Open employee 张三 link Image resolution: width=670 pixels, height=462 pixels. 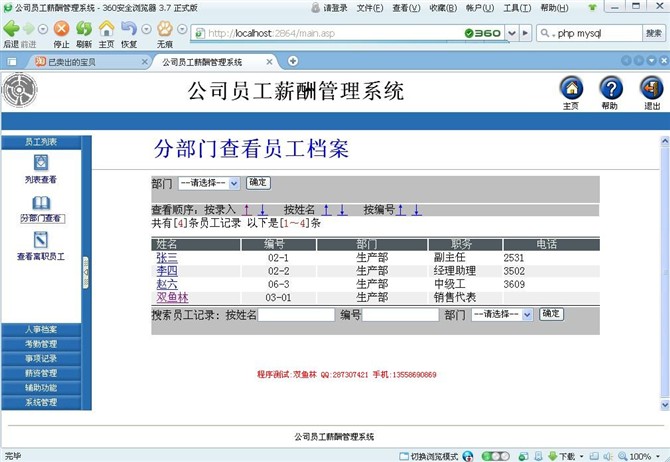tap(167, 257)
